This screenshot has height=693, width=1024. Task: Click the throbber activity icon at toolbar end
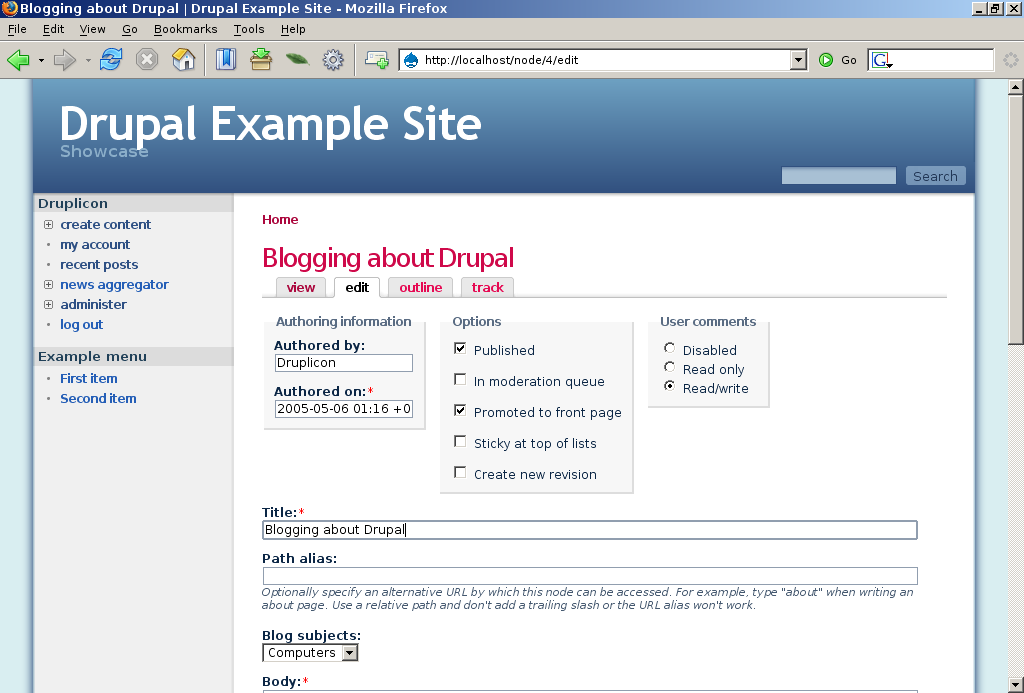click(x=1010, y=60)
